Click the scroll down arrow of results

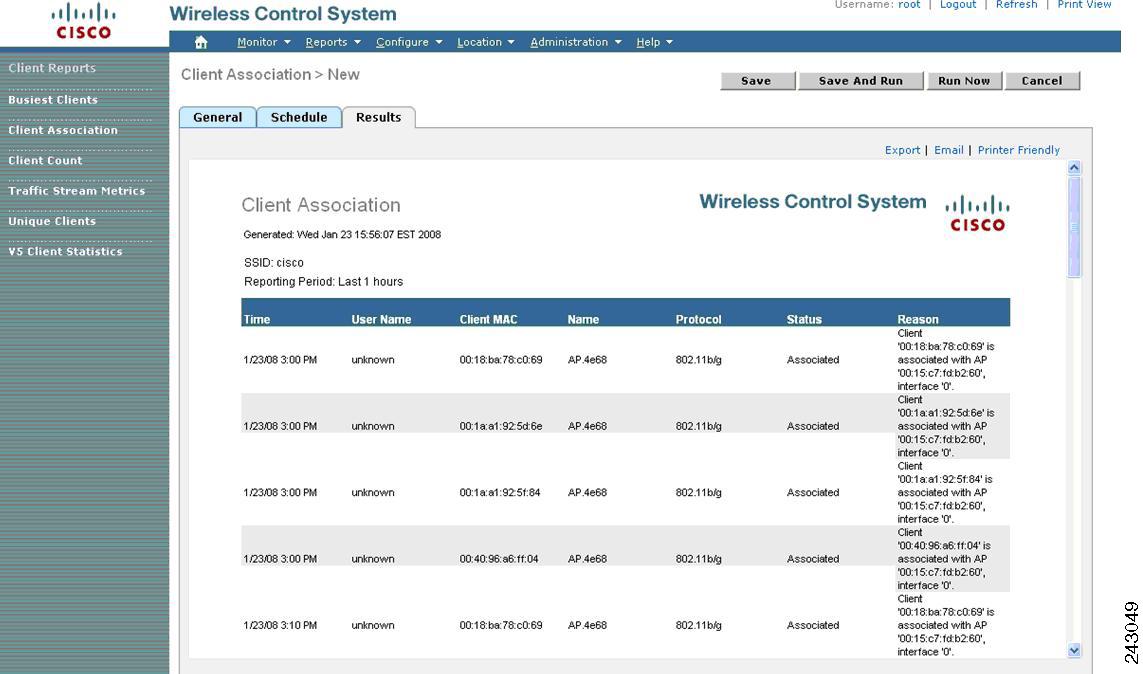(1074, 651)
